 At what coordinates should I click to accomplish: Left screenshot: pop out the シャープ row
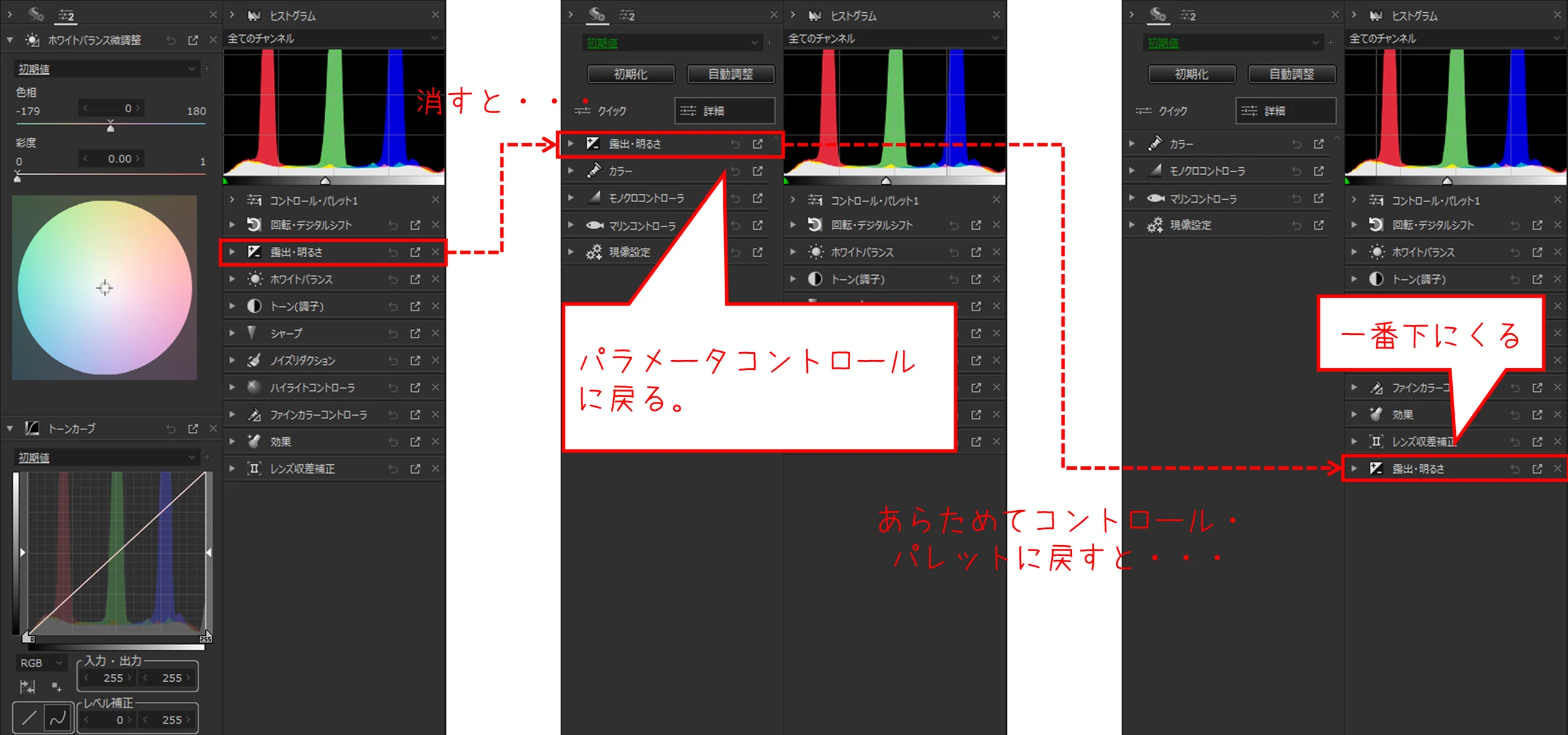point(415,333)
